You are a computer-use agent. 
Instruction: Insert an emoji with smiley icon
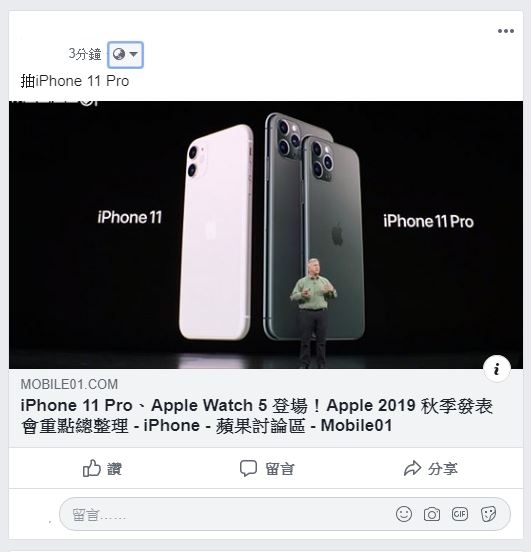coord(404,514)
